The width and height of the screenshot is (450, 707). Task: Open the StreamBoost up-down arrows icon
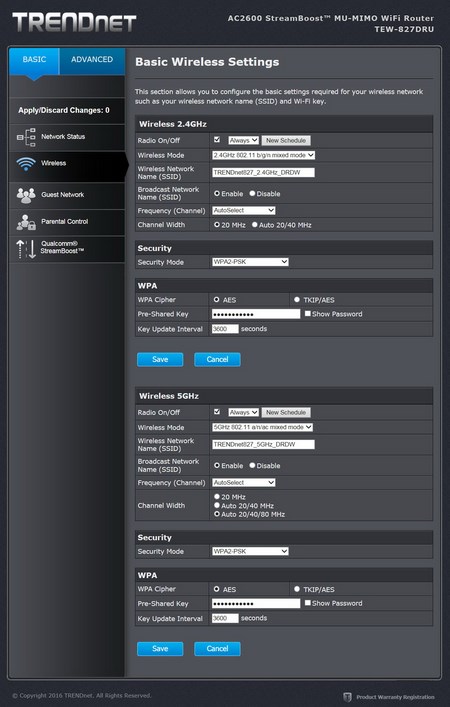(x=26, y=249)
